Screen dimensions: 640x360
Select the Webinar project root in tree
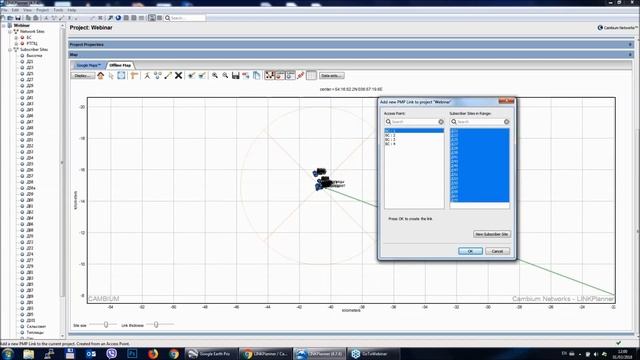[22, 25]
